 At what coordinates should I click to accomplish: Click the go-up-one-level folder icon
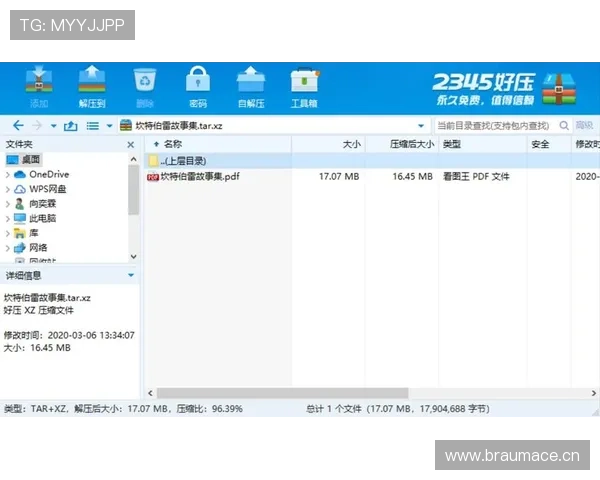pos(70,126)
